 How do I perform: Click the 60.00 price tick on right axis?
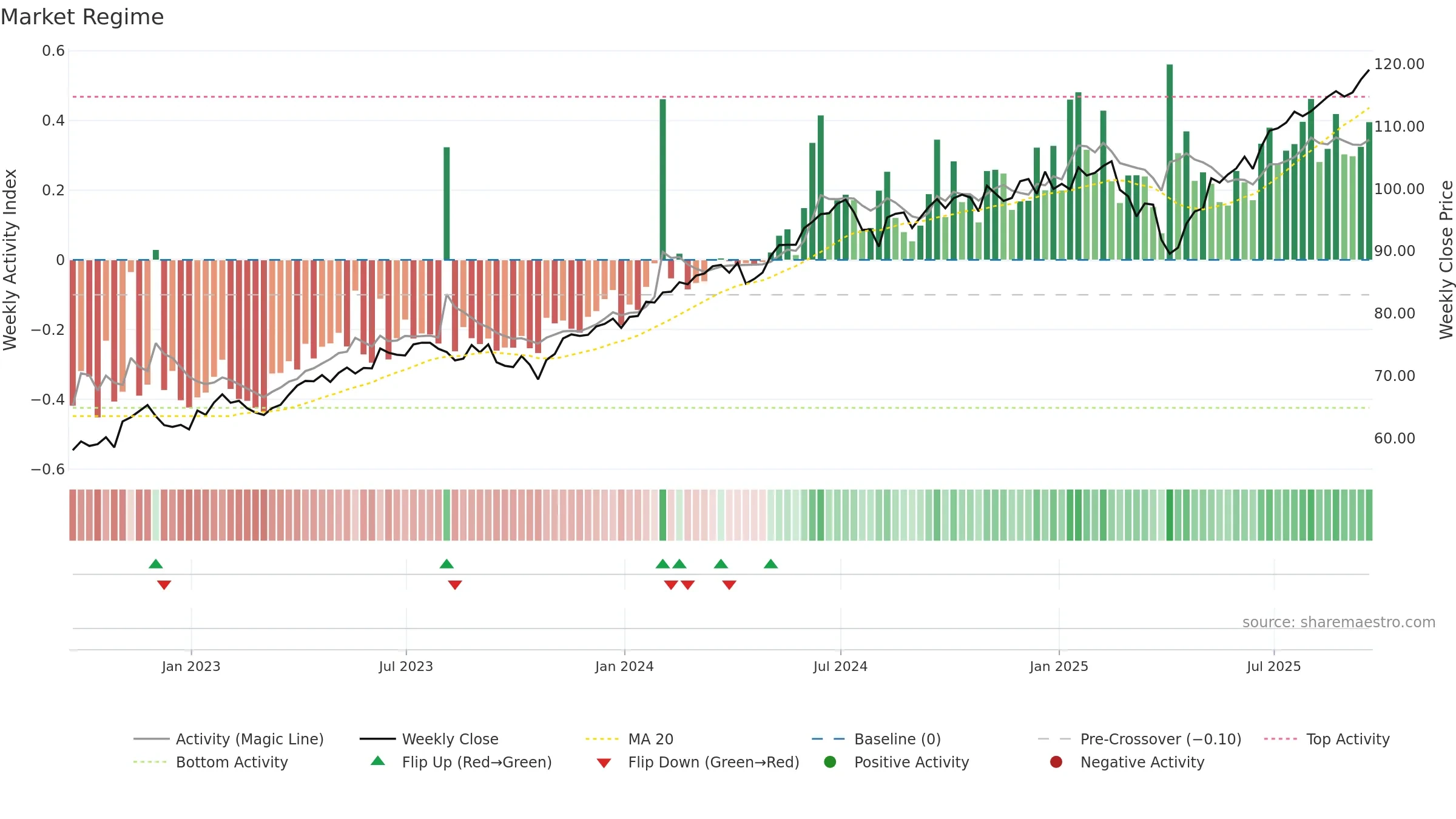(1394, 438)
